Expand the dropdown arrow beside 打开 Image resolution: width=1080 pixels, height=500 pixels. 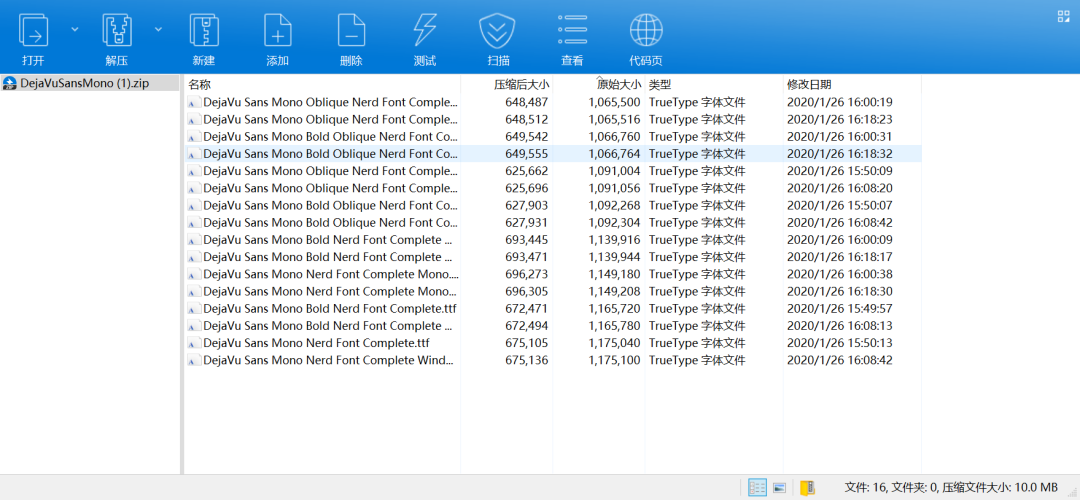[x=75, y=29]
